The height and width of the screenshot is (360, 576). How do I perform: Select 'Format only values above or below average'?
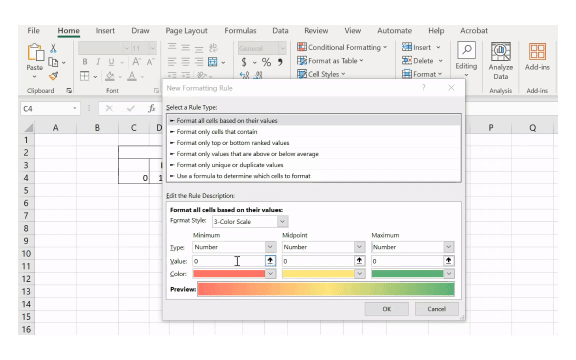314,154
